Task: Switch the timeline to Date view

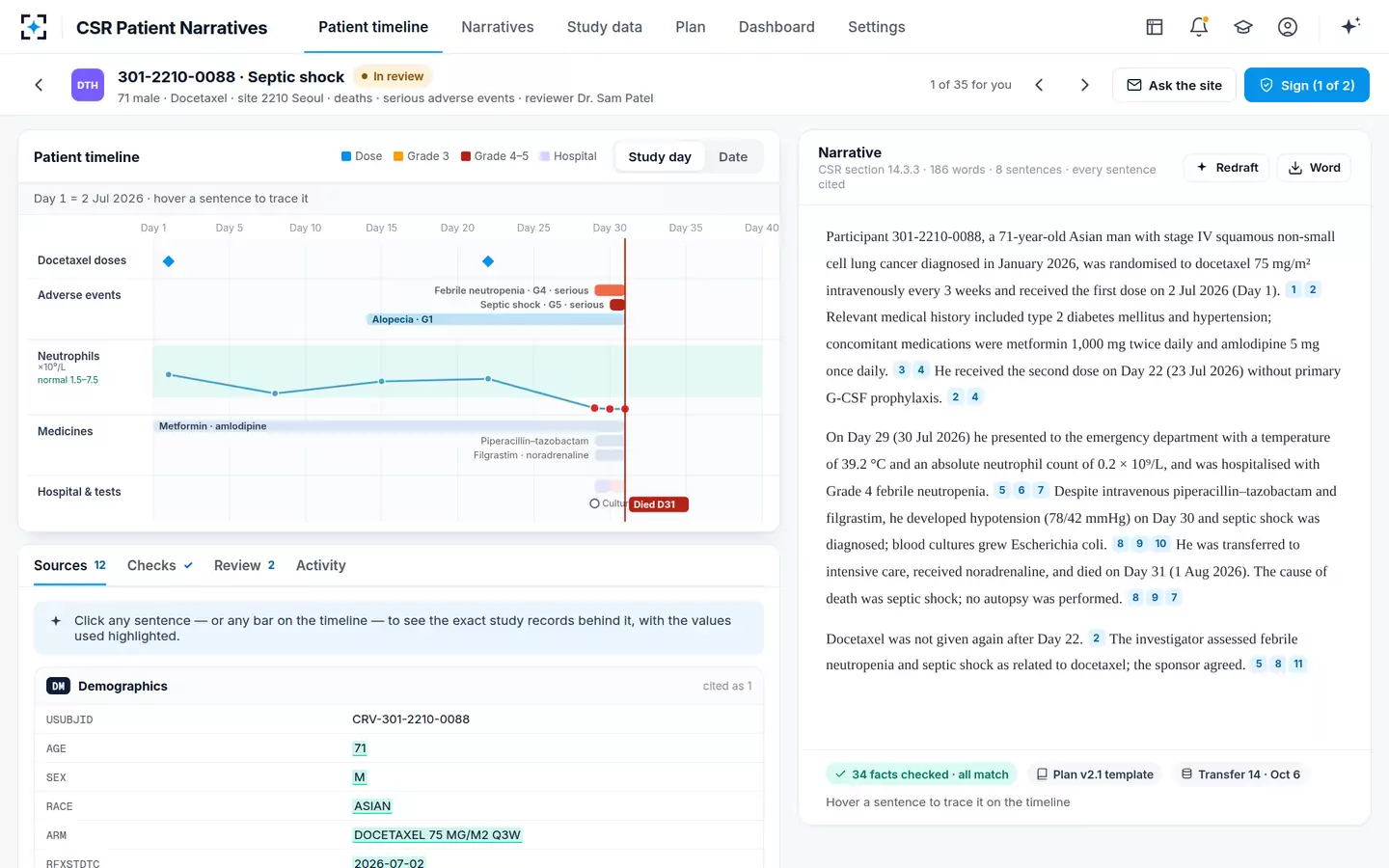Action: click(x=733, y=156)
